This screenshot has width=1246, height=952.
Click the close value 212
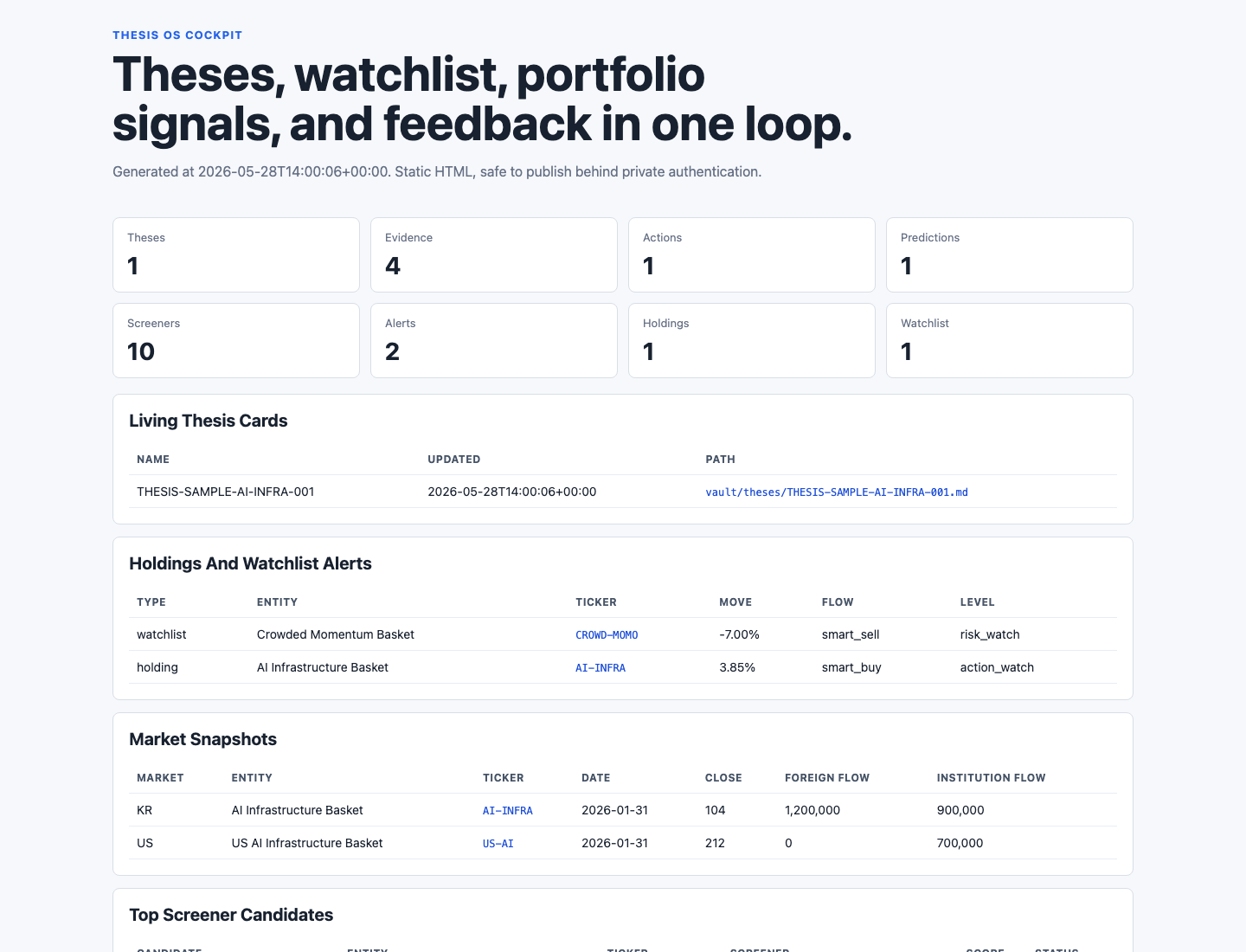(x=716, y=843)
